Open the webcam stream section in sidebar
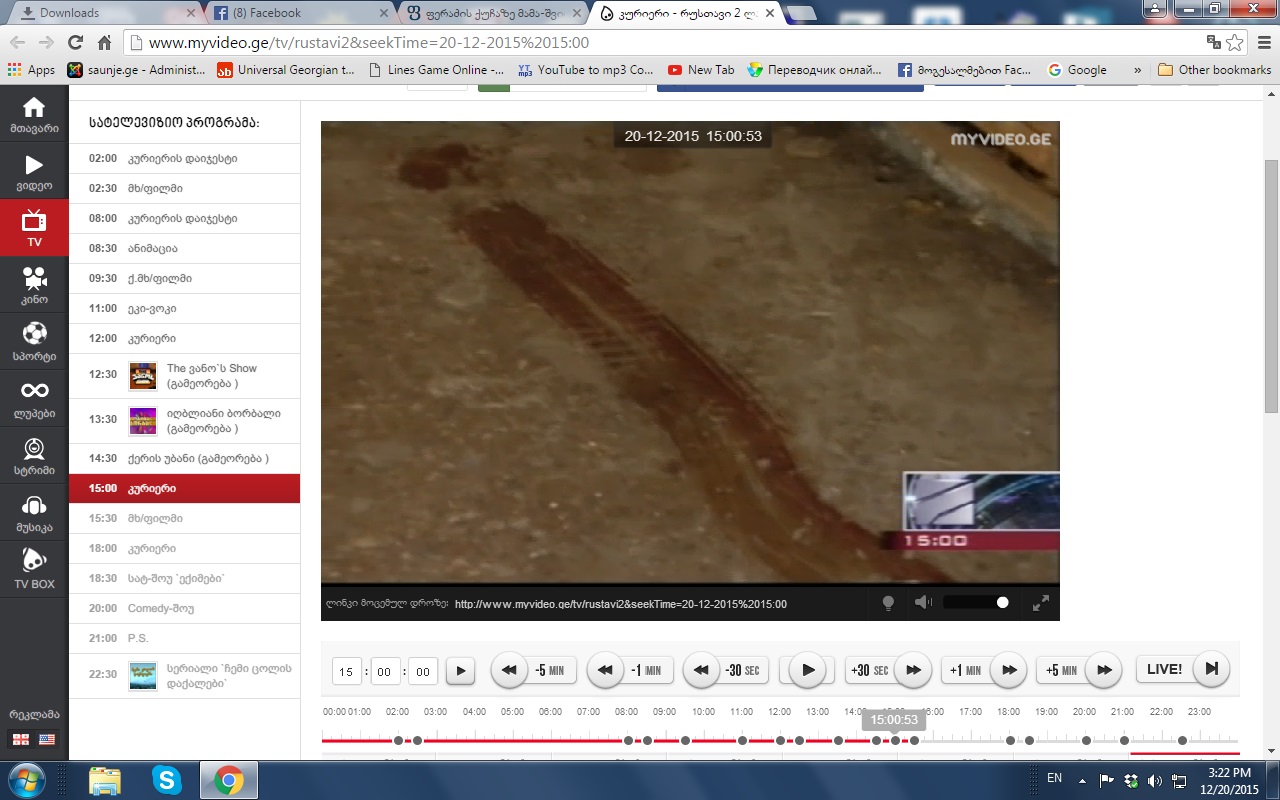This screenshot has height=800, width=1280. [34, 454]
